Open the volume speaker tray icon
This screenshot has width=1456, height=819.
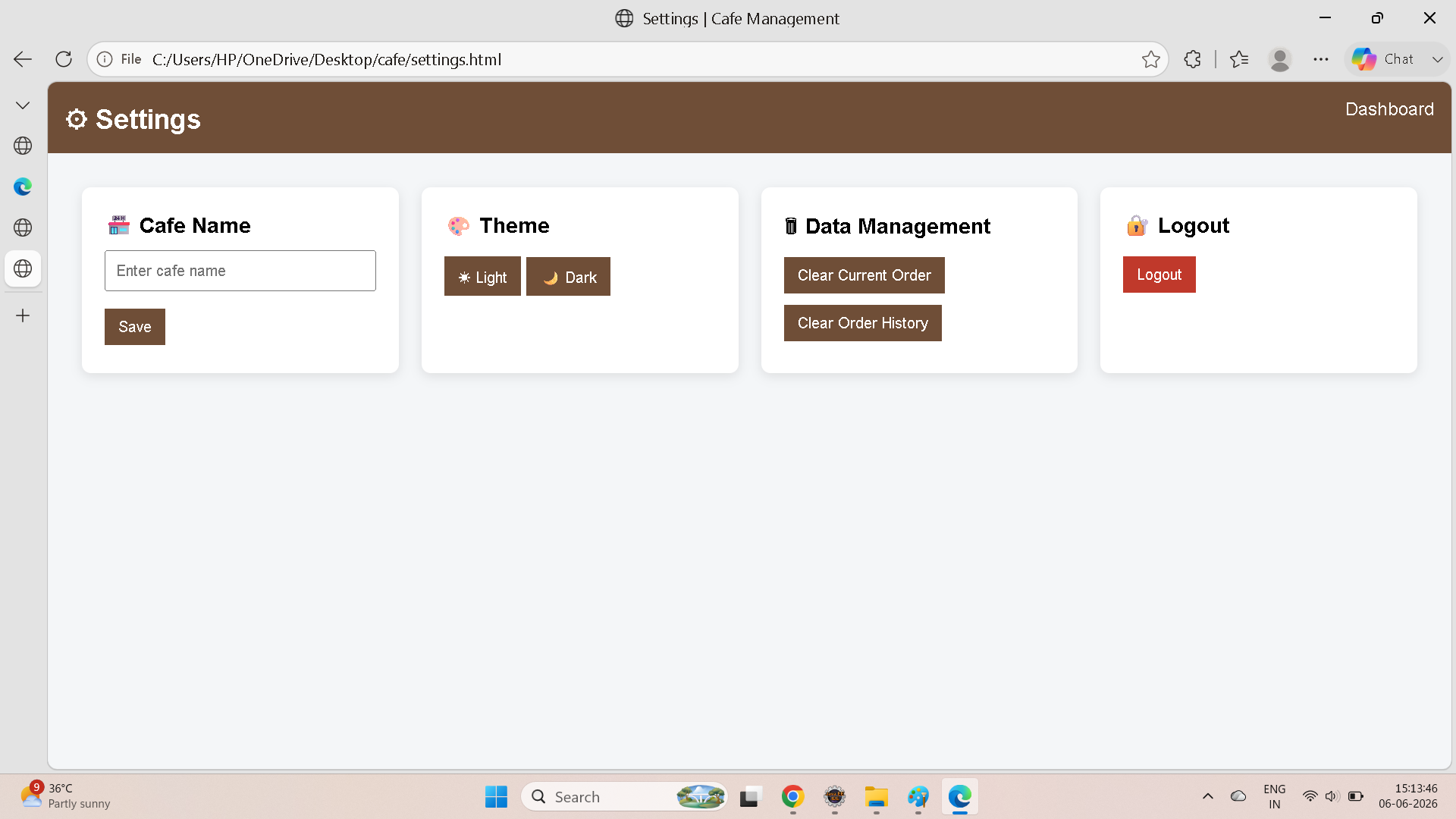[1331, 796]
